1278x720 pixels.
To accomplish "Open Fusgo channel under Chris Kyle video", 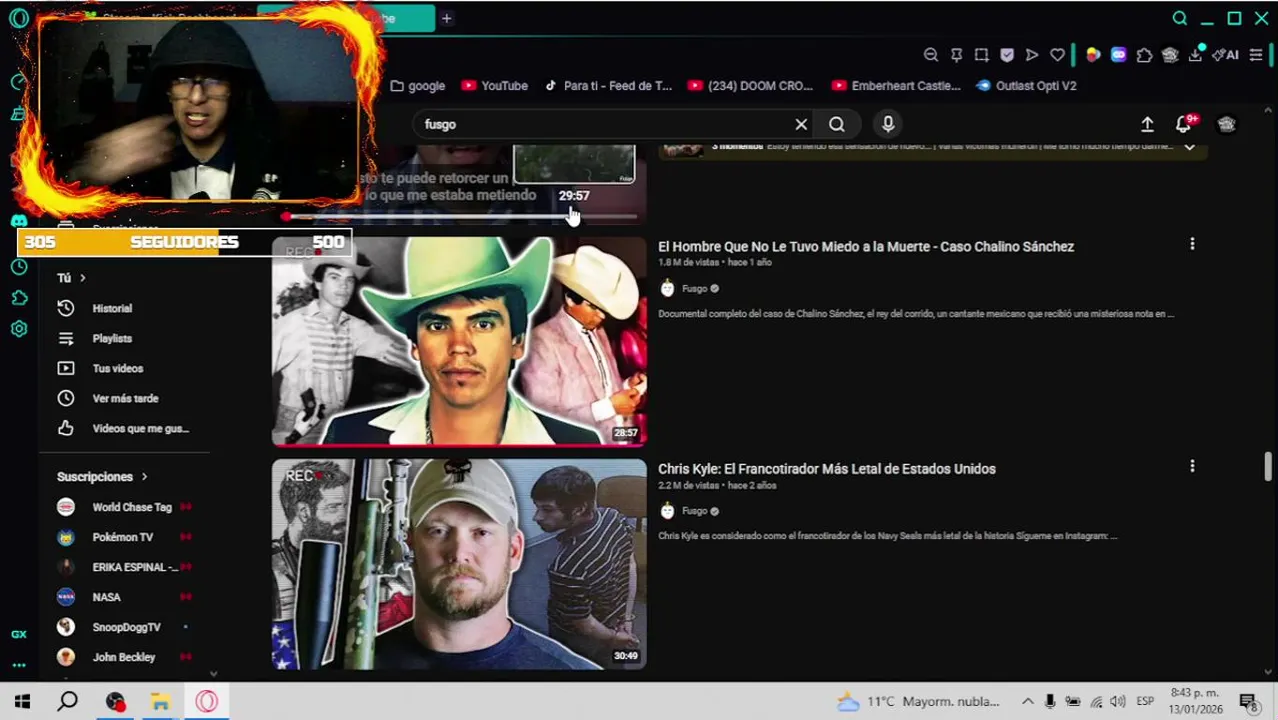I will coord(694,511).
